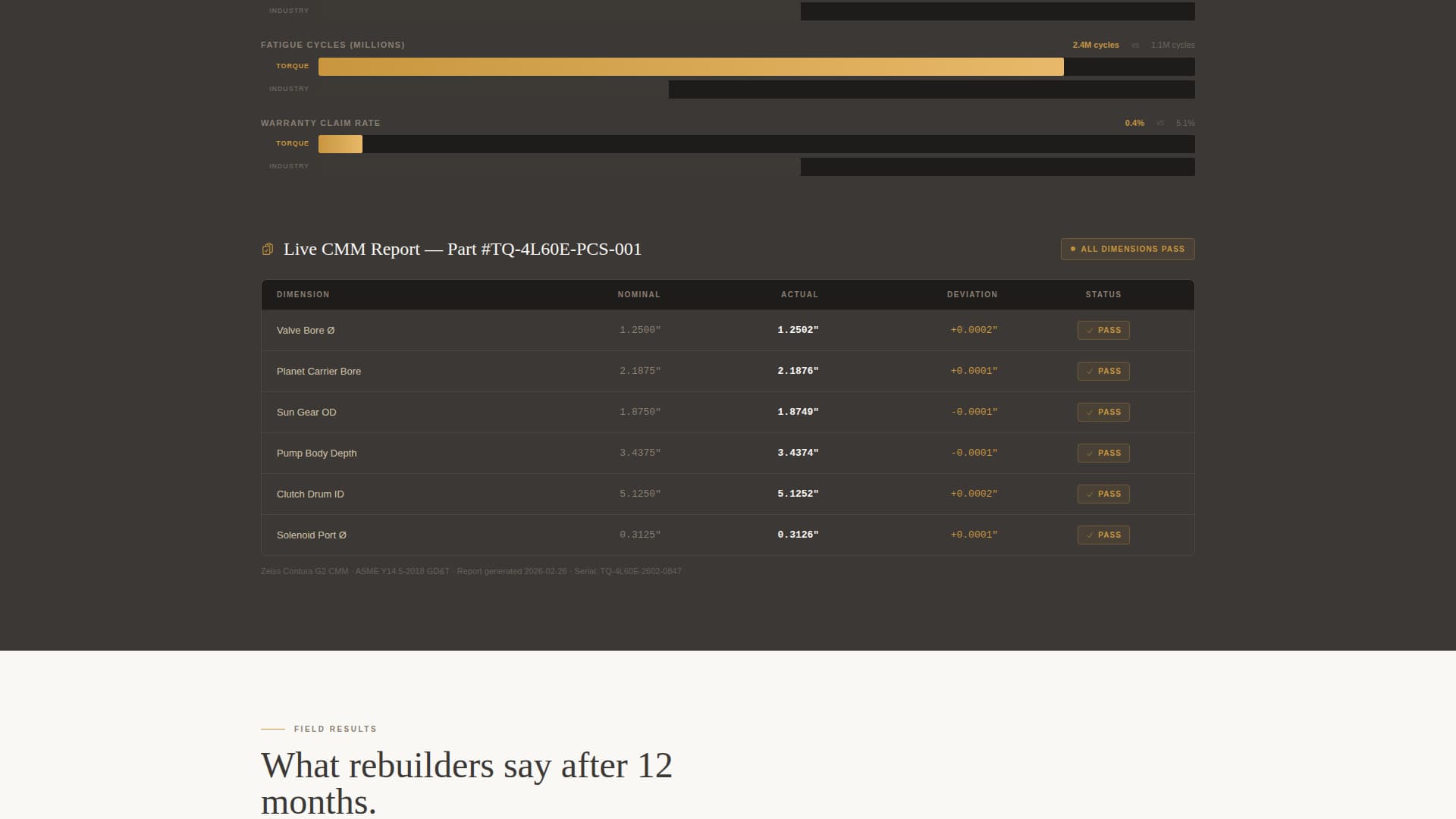
Task: Click the orange dot in All Dimensions Pass
Action: (1072, 249)
